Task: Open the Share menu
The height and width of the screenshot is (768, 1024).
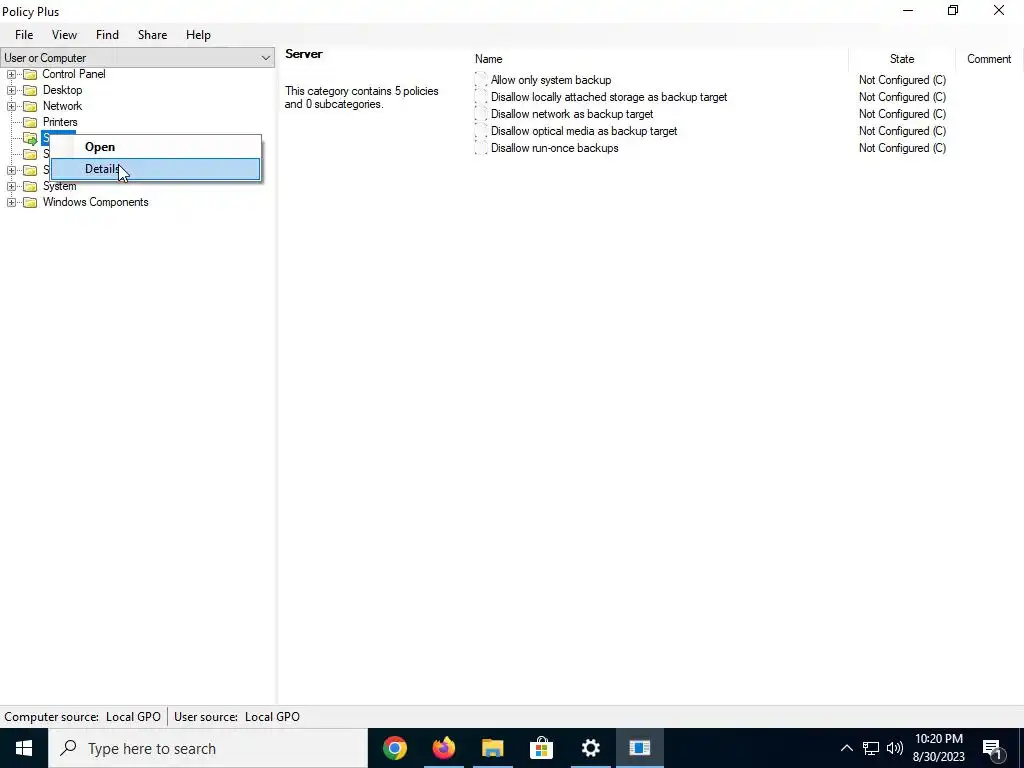Action: click(x=152, y=35)
